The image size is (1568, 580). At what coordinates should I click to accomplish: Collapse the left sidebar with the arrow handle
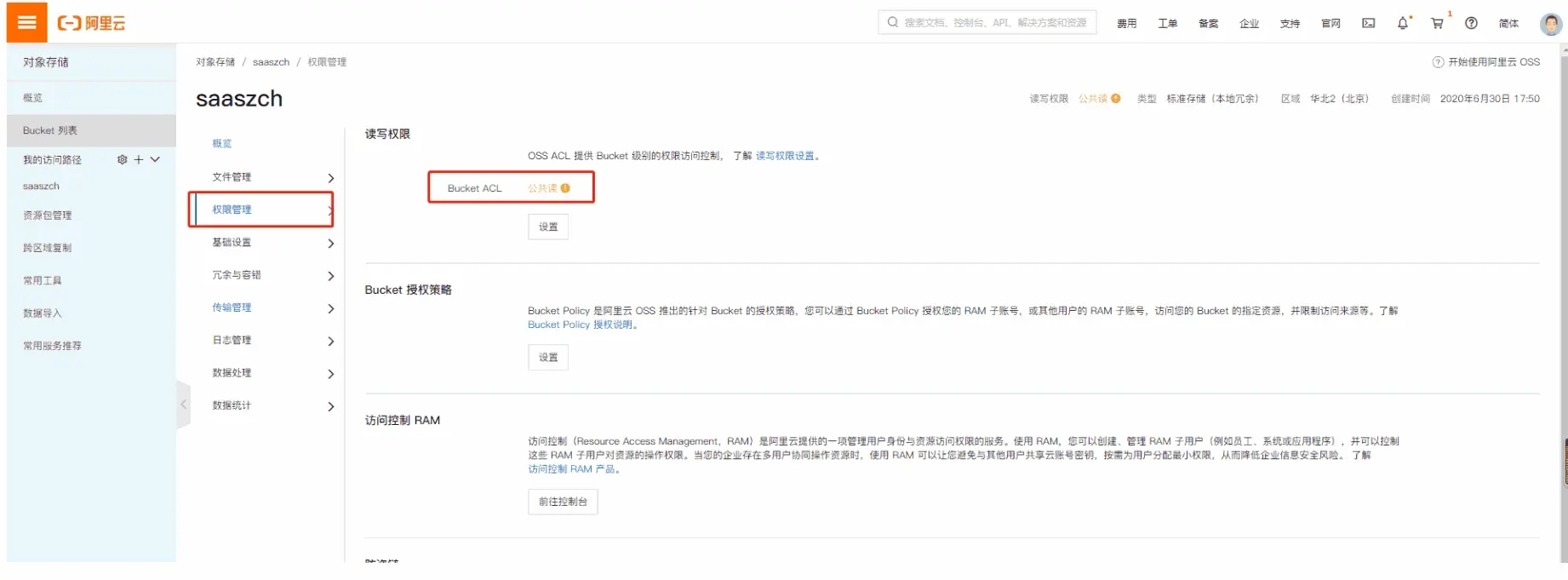click(183, 405)
